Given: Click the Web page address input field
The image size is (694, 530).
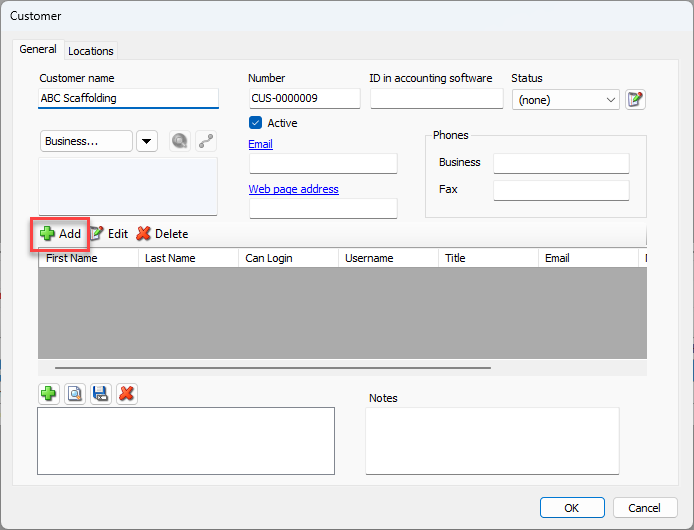Looking at the screenshot, I should [323, 209].
